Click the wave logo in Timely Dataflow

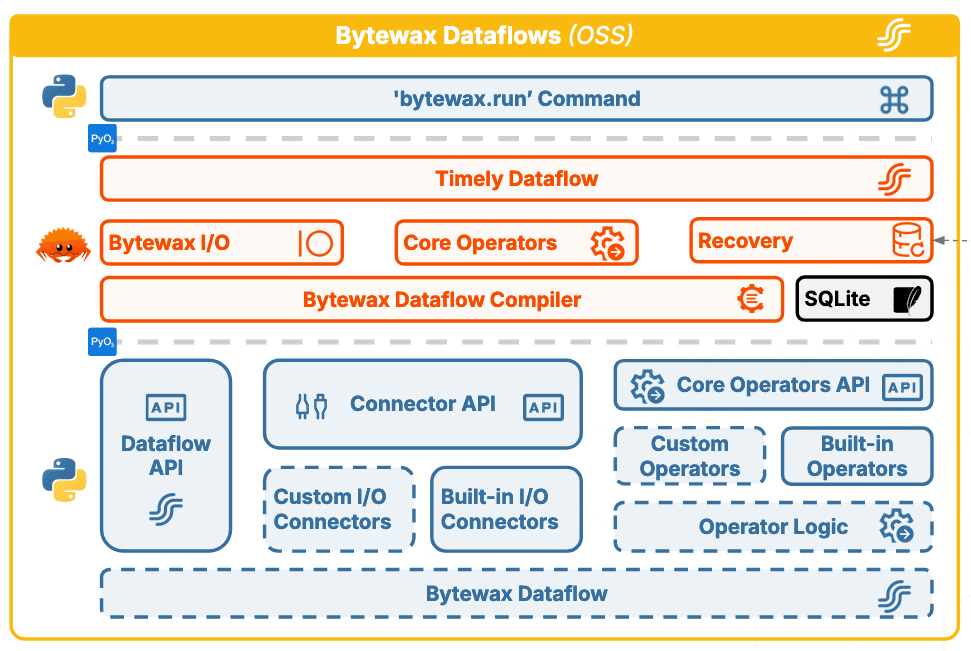tap(893, 180)
